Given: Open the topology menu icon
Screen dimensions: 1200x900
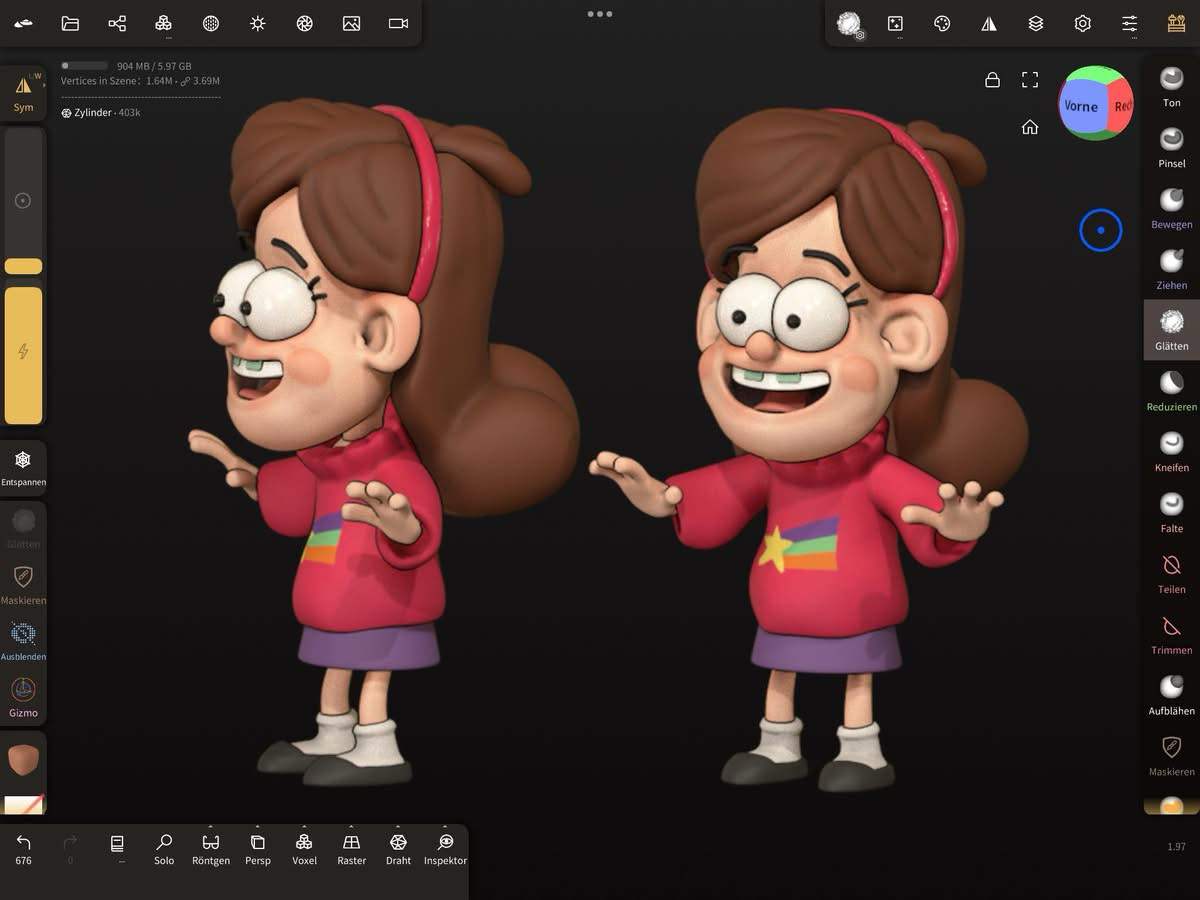Looking at the screenshot, I should point(164,23).
